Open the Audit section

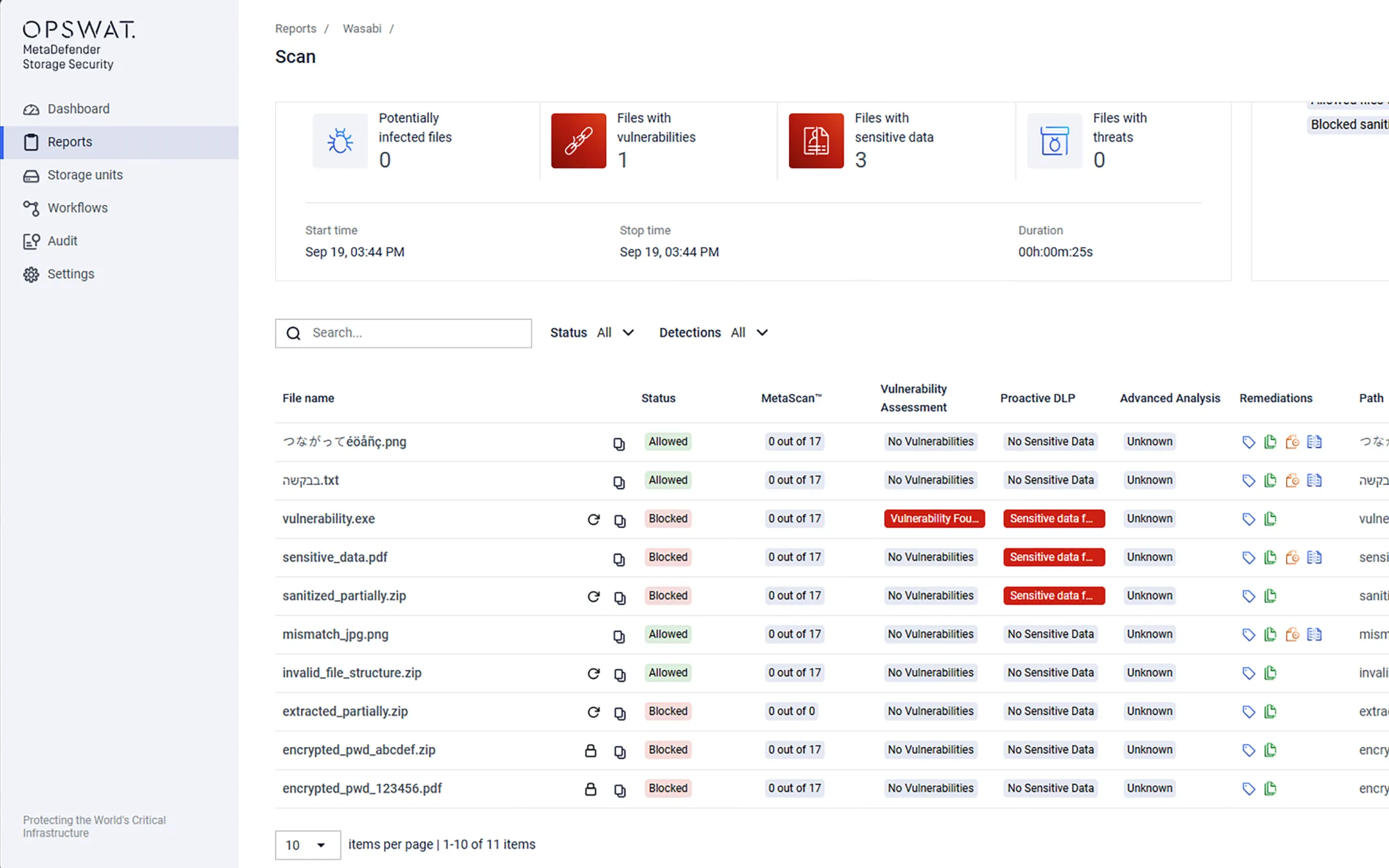click(62, 241)
